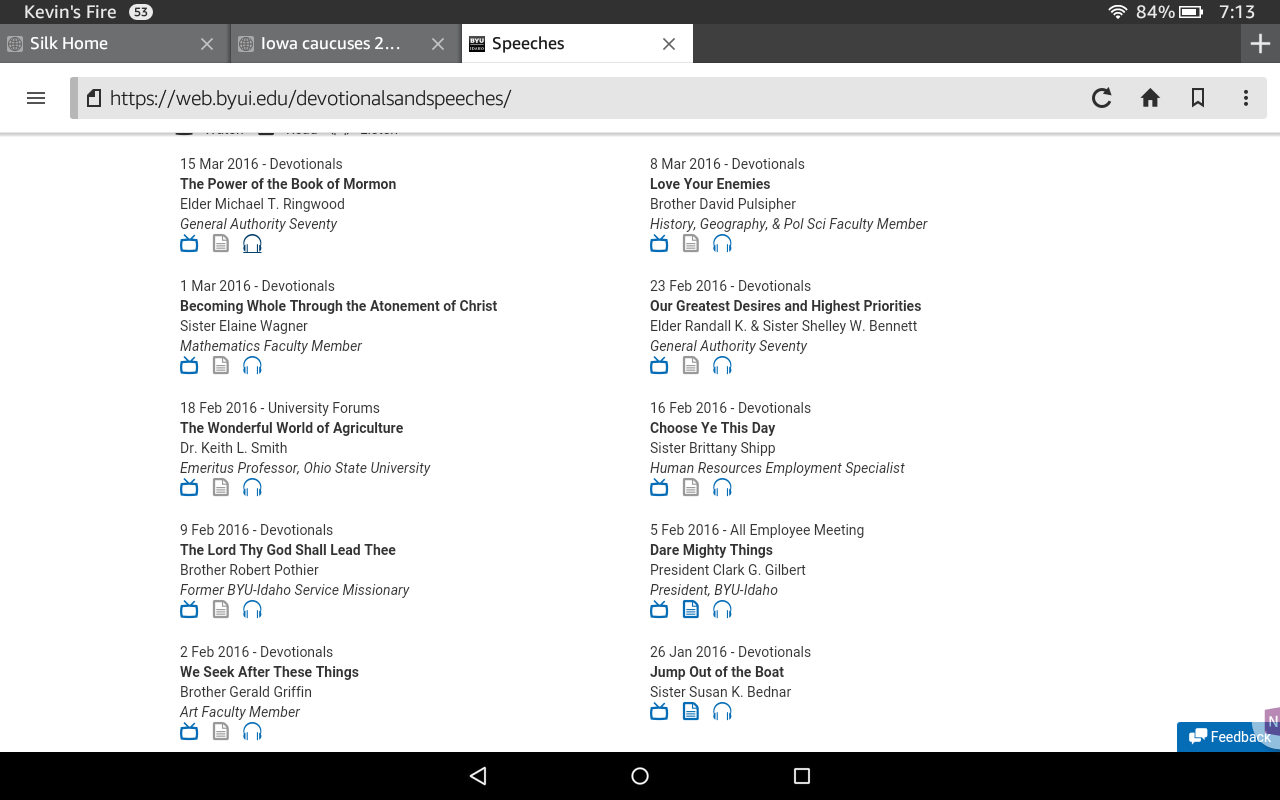Click speaker name 'Brother Gerald Griffin'
The image size is (1280, 800).
246,692
